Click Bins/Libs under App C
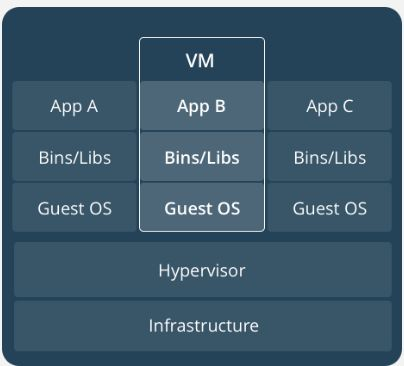Screen dimensions: 404x366 coord(329,157)
